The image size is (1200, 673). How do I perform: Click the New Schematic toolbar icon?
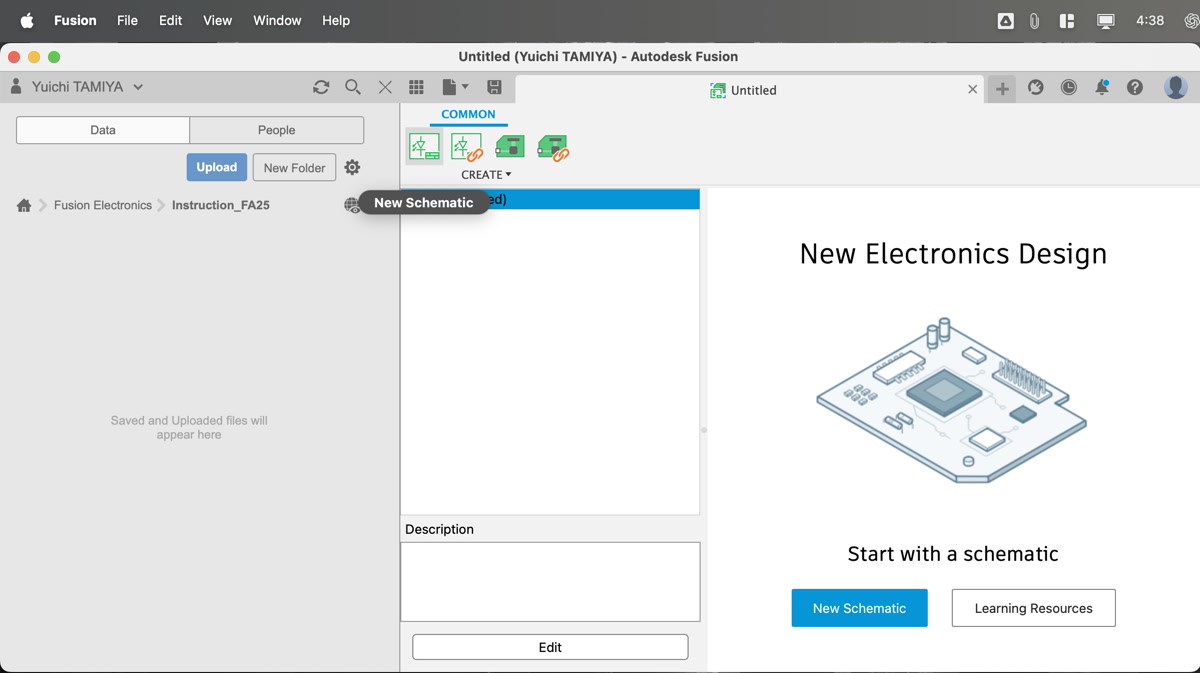click(424, 147)
